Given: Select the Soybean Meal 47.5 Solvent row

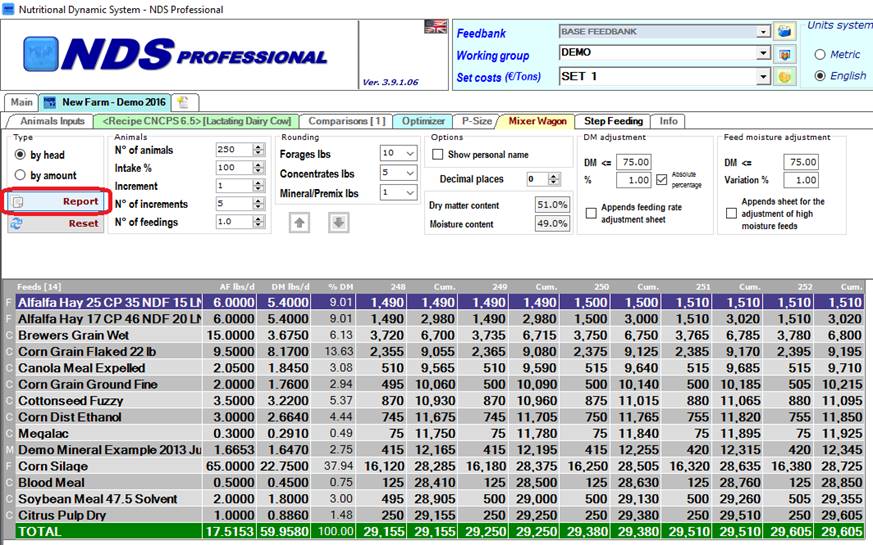Looking at the screenshot, I should tap(434, 499).
